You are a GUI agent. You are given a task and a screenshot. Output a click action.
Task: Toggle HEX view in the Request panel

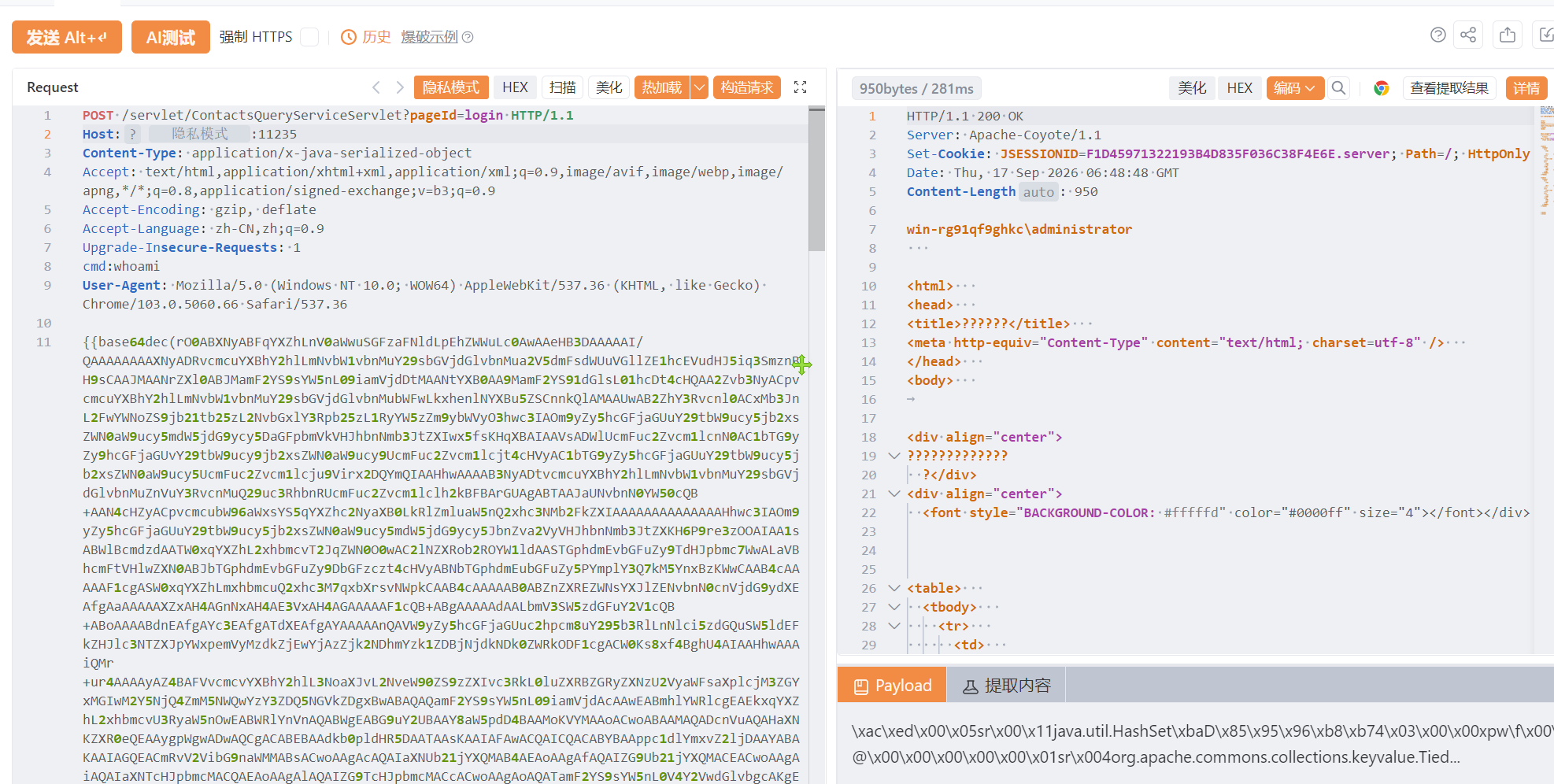(x=516, y=87)
